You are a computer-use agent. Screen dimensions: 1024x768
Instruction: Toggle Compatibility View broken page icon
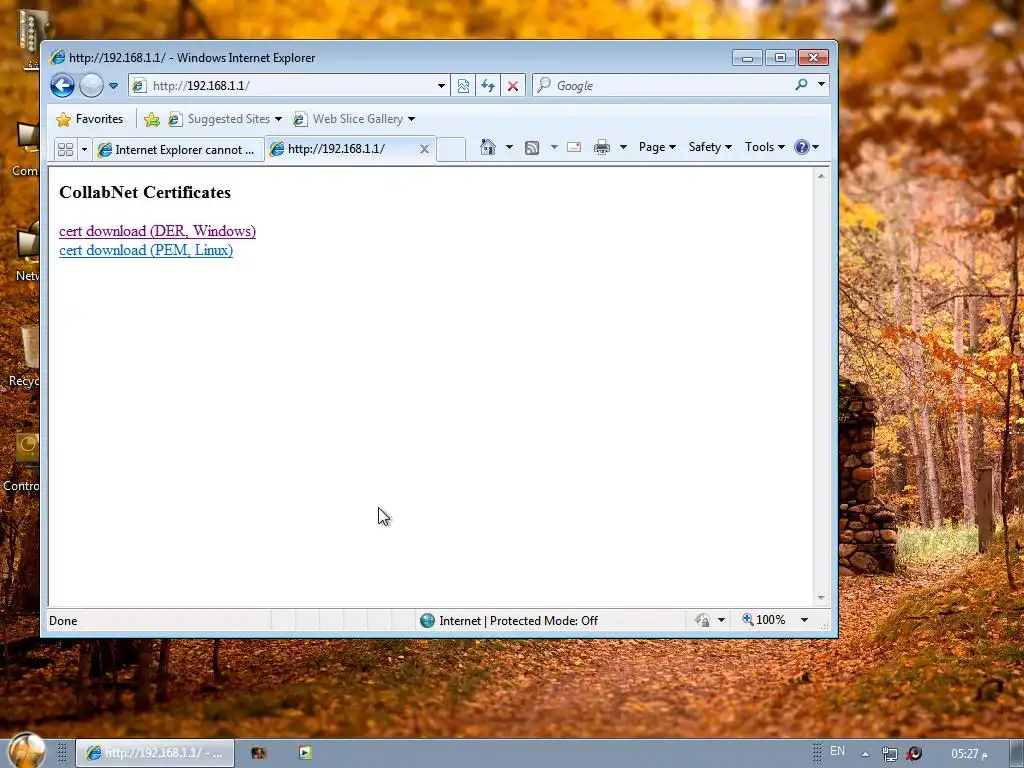tap(463, 86)
